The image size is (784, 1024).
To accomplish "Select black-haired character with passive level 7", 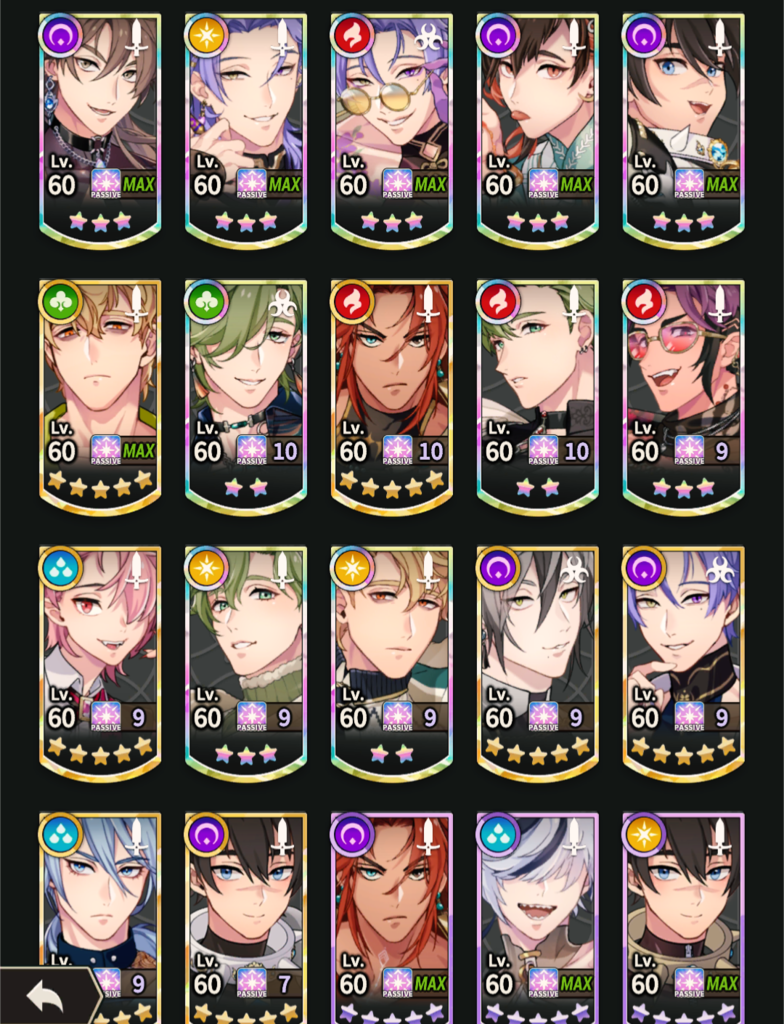I will pyautogui.click(x=246, y=918).
